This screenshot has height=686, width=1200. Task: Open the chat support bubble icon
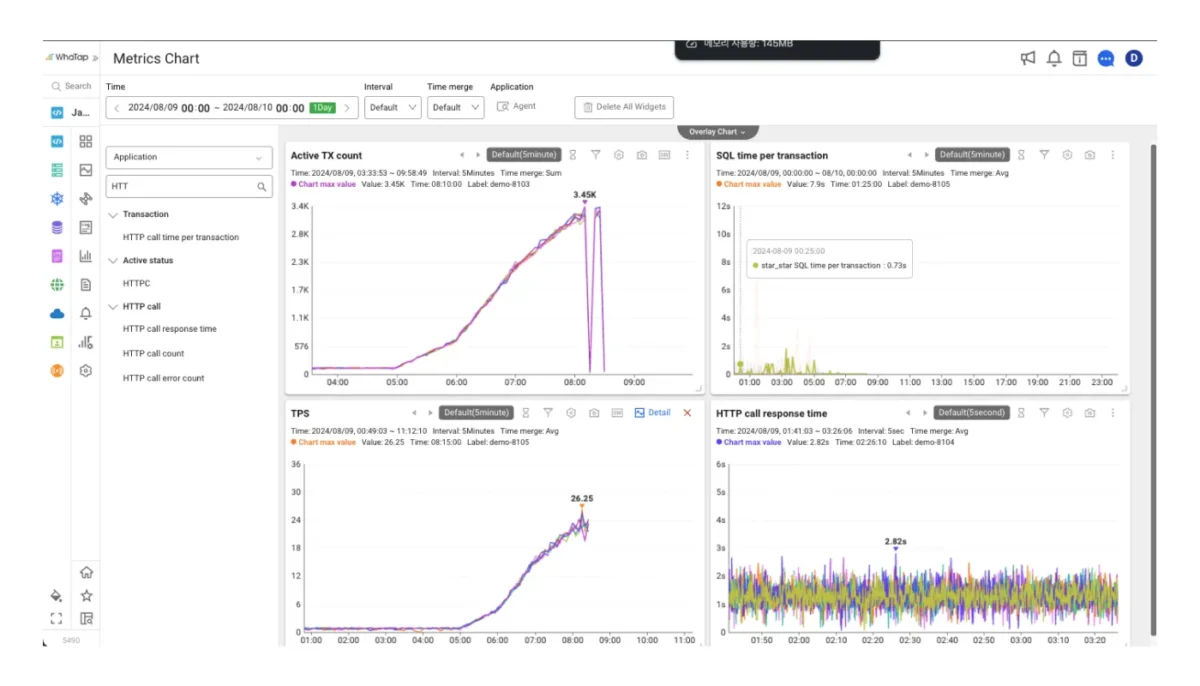pos(1106,59)
